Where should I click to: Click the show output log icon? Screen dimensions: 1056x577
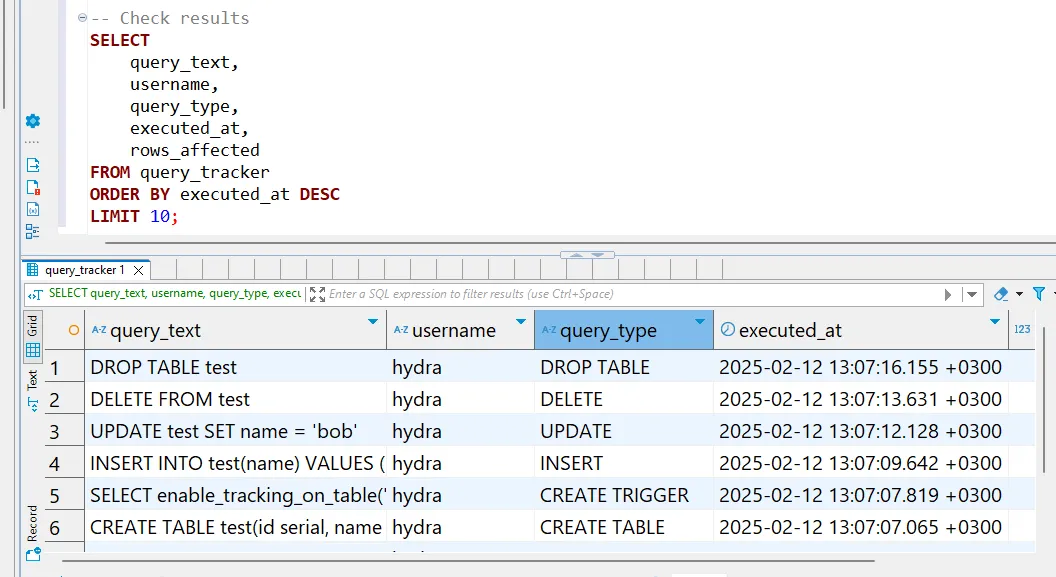point(33,165)
